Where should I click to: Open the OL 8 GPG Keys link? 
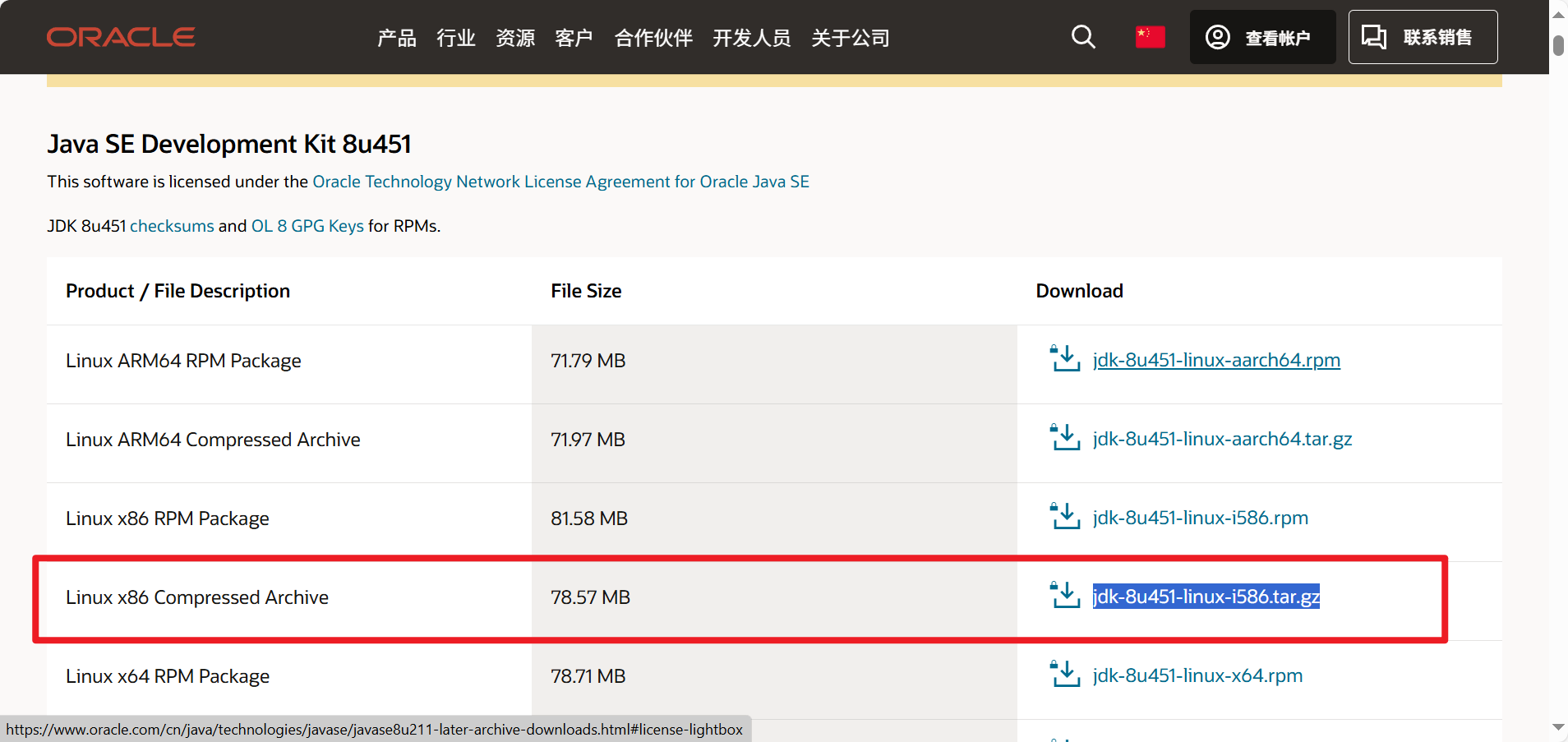pyautogui.click(x=307, y=226)
